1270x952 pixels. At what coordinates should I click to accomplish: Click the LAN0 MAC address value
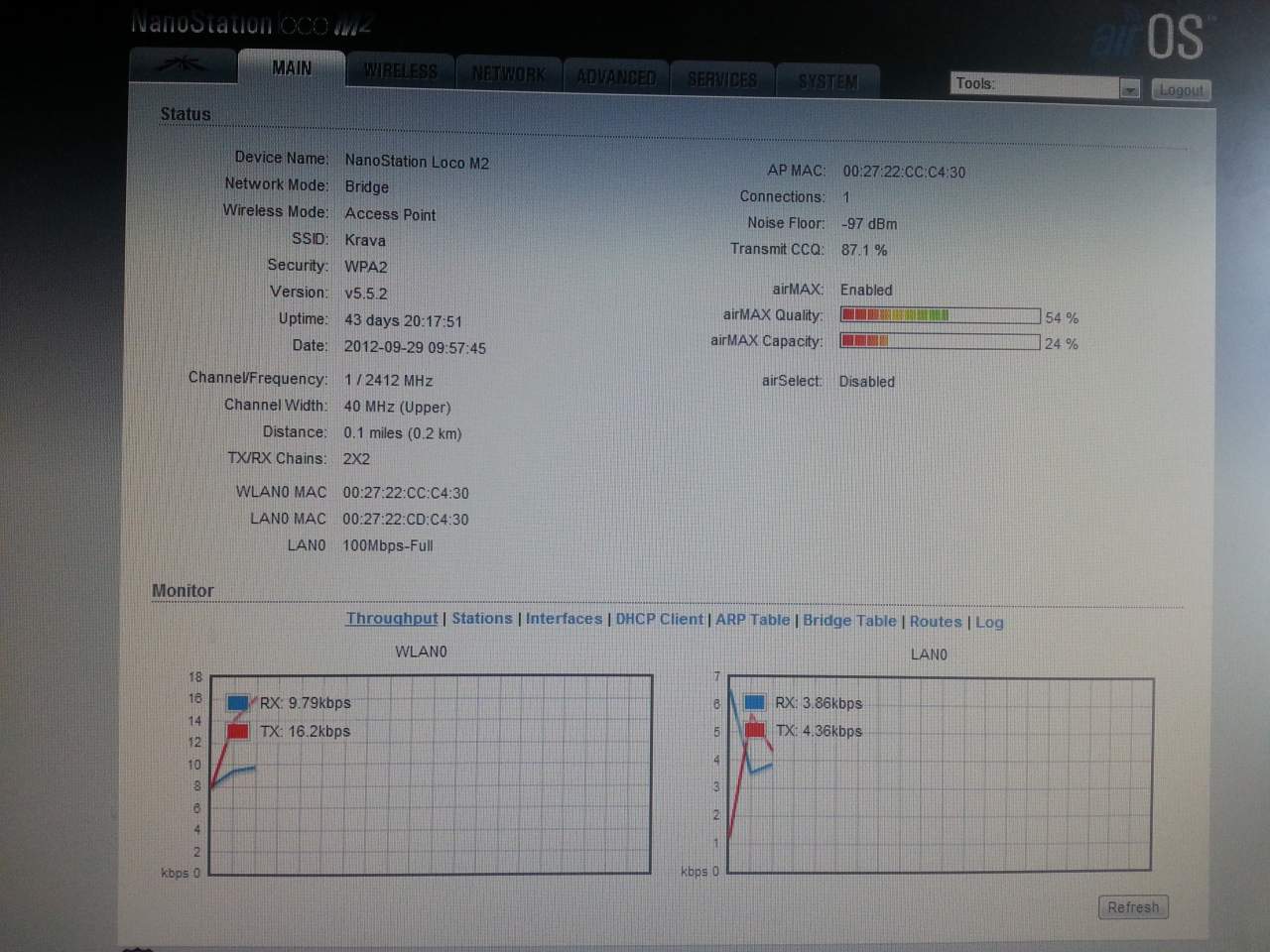[x=406, y=519]
